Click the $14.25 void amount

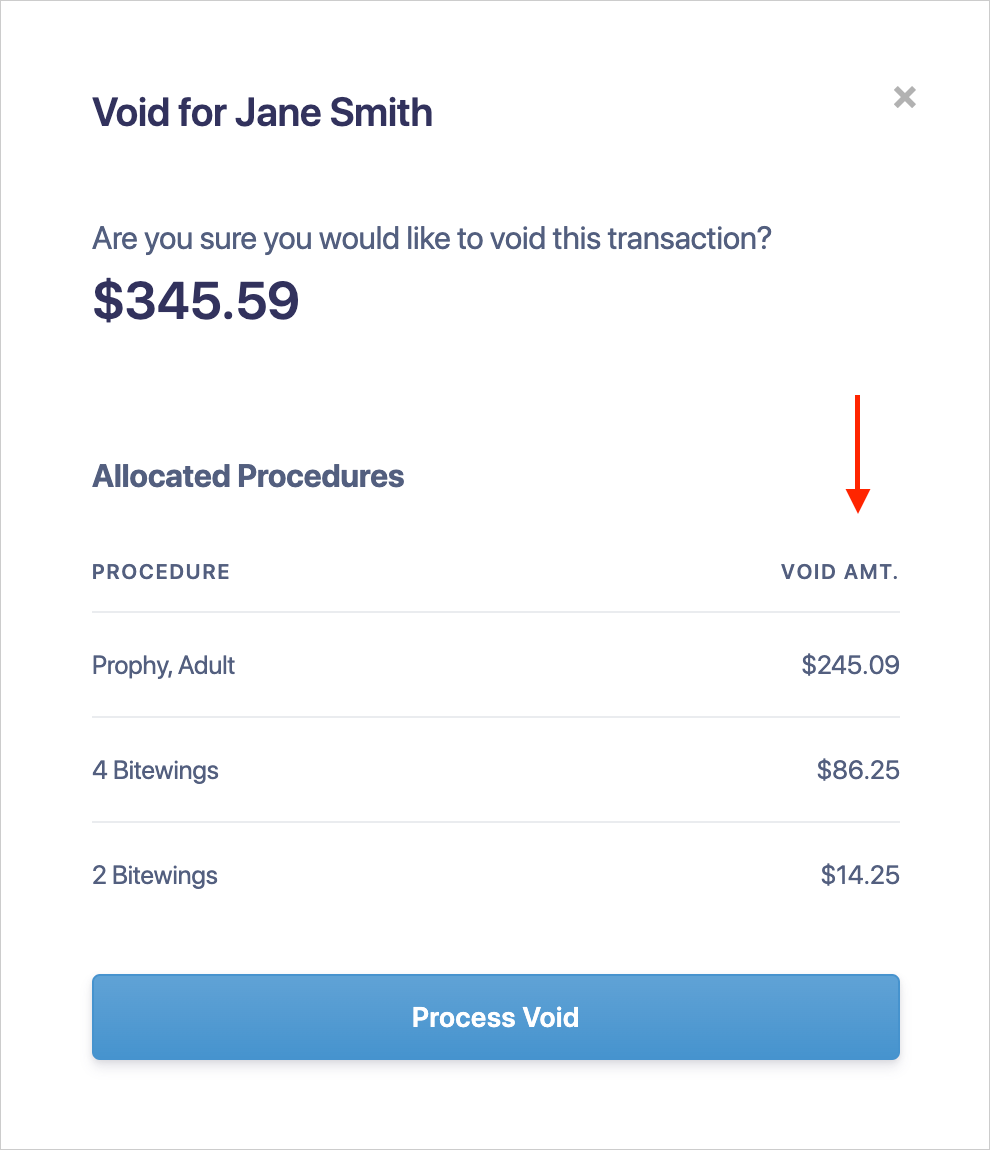tap(859, 874)
